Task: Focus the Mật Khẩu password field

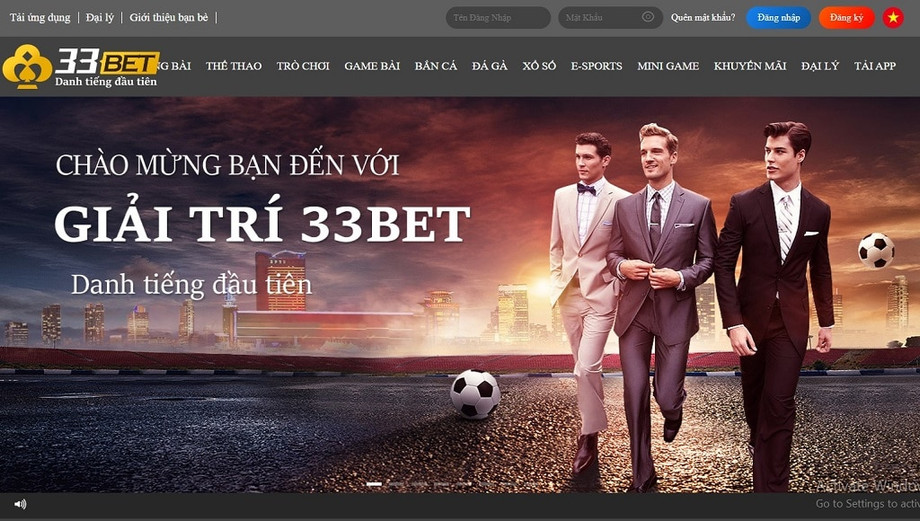Action: point(610,18)
